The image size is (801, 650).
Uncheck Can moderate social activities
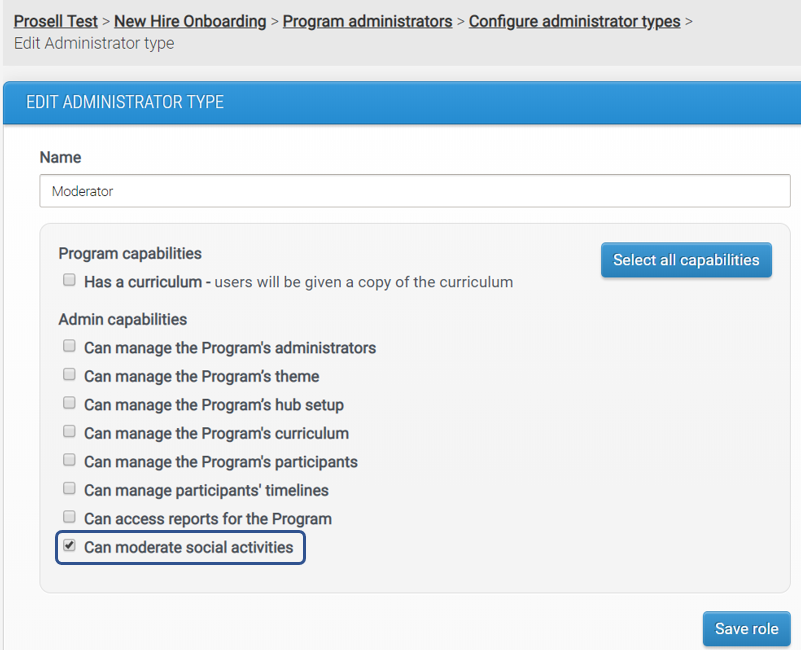[x=69, y=546]
